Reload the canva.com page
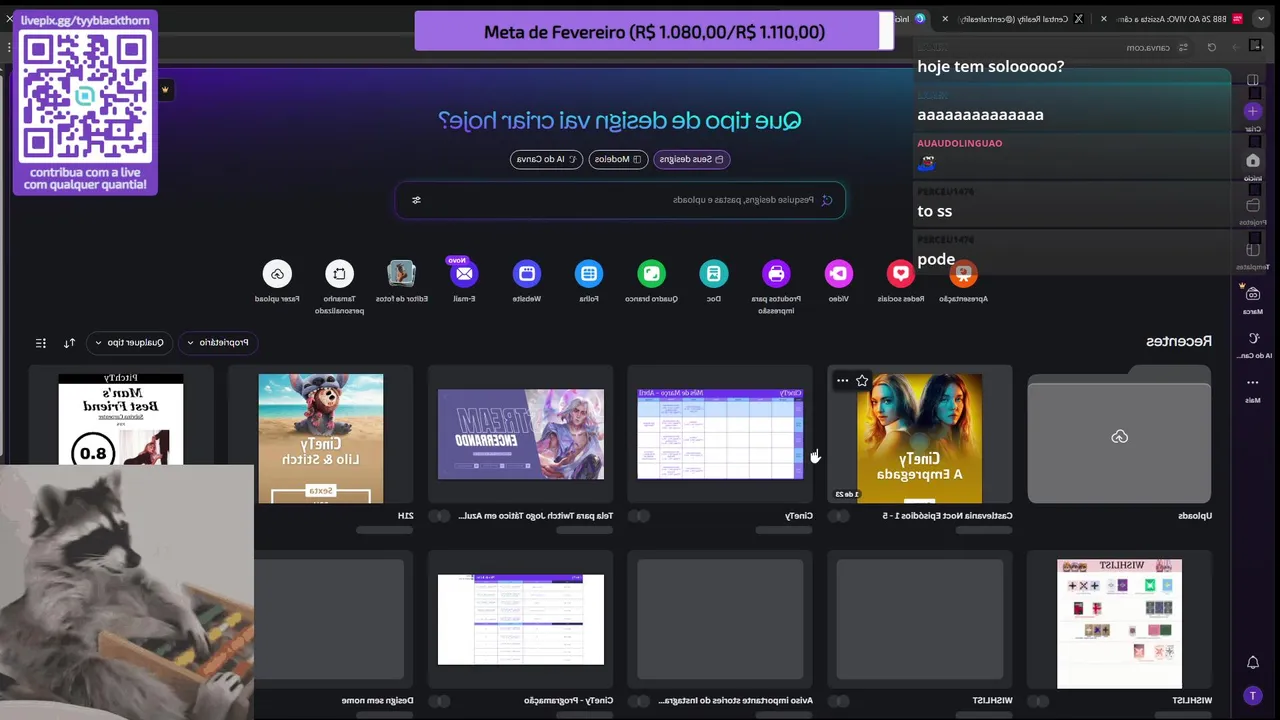The width and height of the screenshot is (1280, 720). click(1212, 47)
